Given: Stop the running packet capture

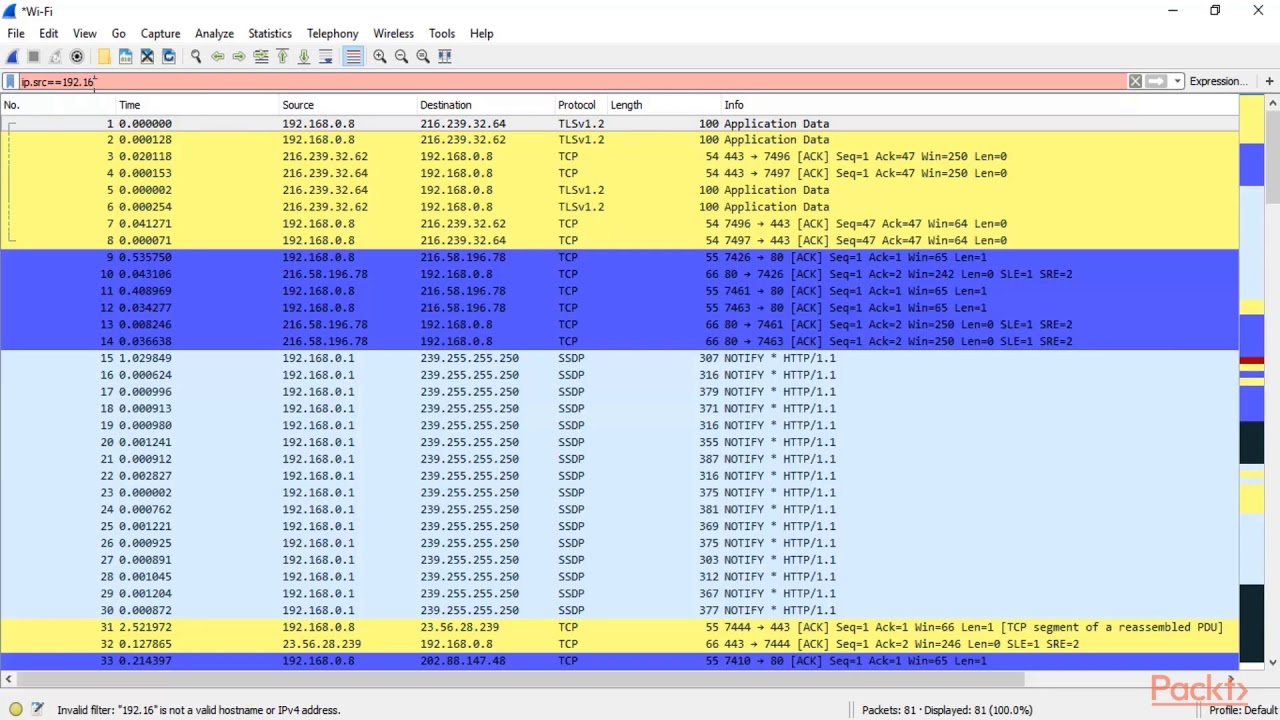Looking at the screenshot, I should 34,57.
